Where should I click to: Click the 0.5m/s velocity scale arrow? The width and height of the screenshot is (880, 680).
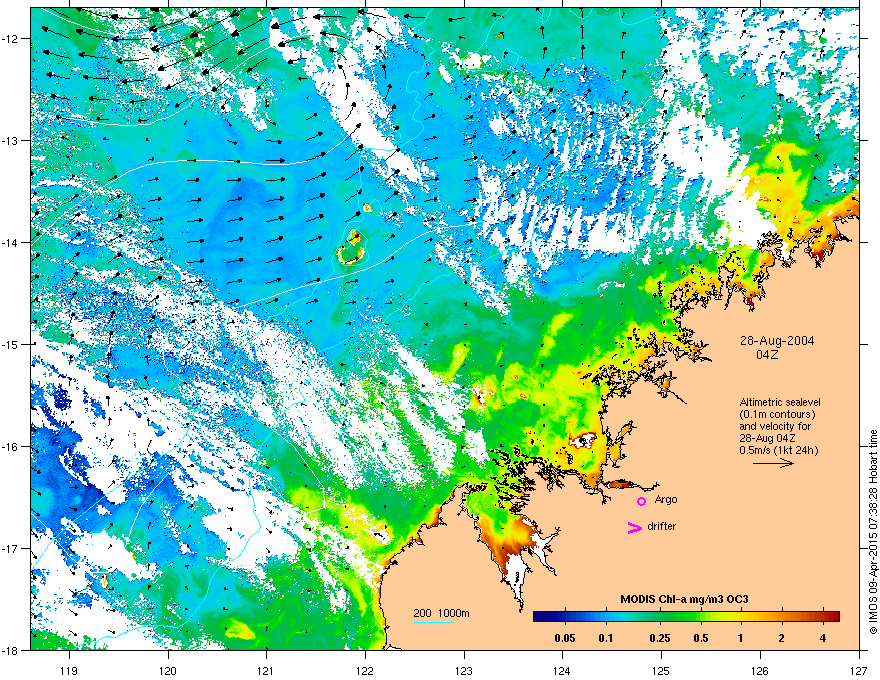773,463
